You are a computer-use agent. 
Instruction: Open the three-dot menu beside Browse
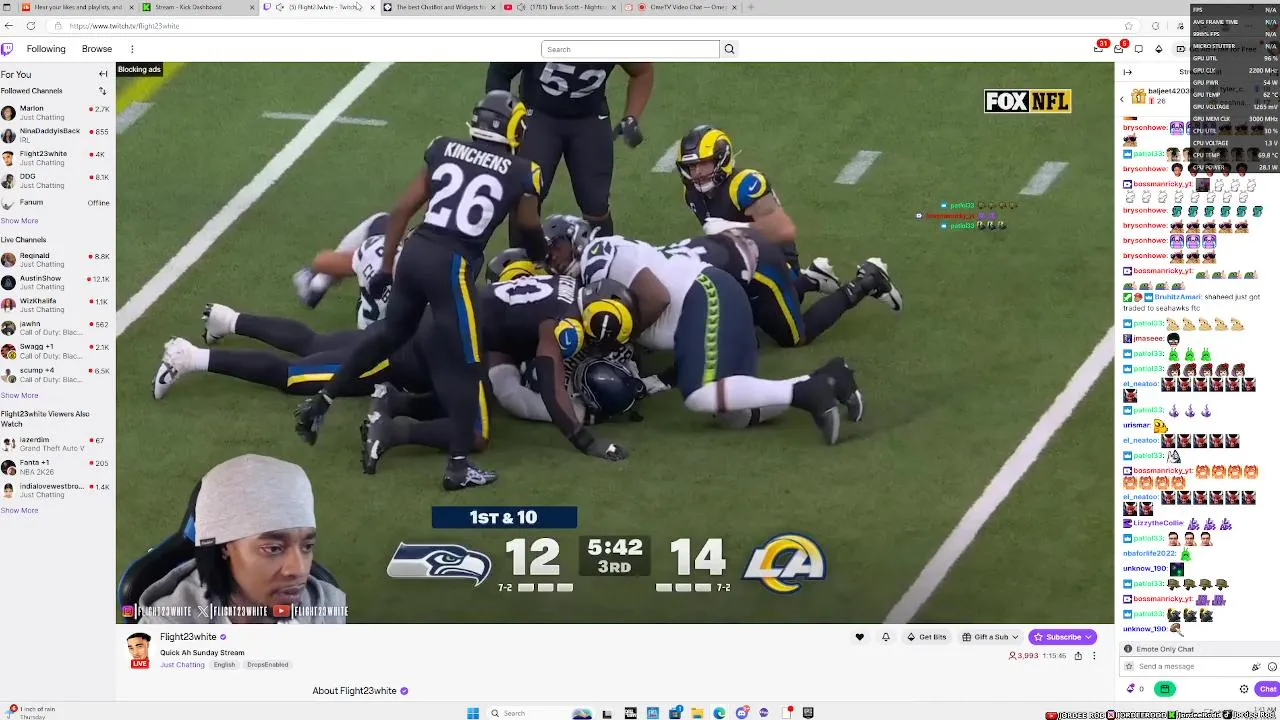point(132,49)
